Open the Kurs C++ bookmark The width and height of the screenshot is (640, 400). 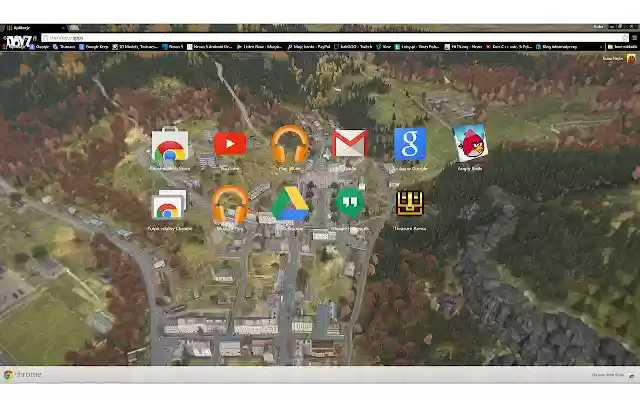pos(509,47)
